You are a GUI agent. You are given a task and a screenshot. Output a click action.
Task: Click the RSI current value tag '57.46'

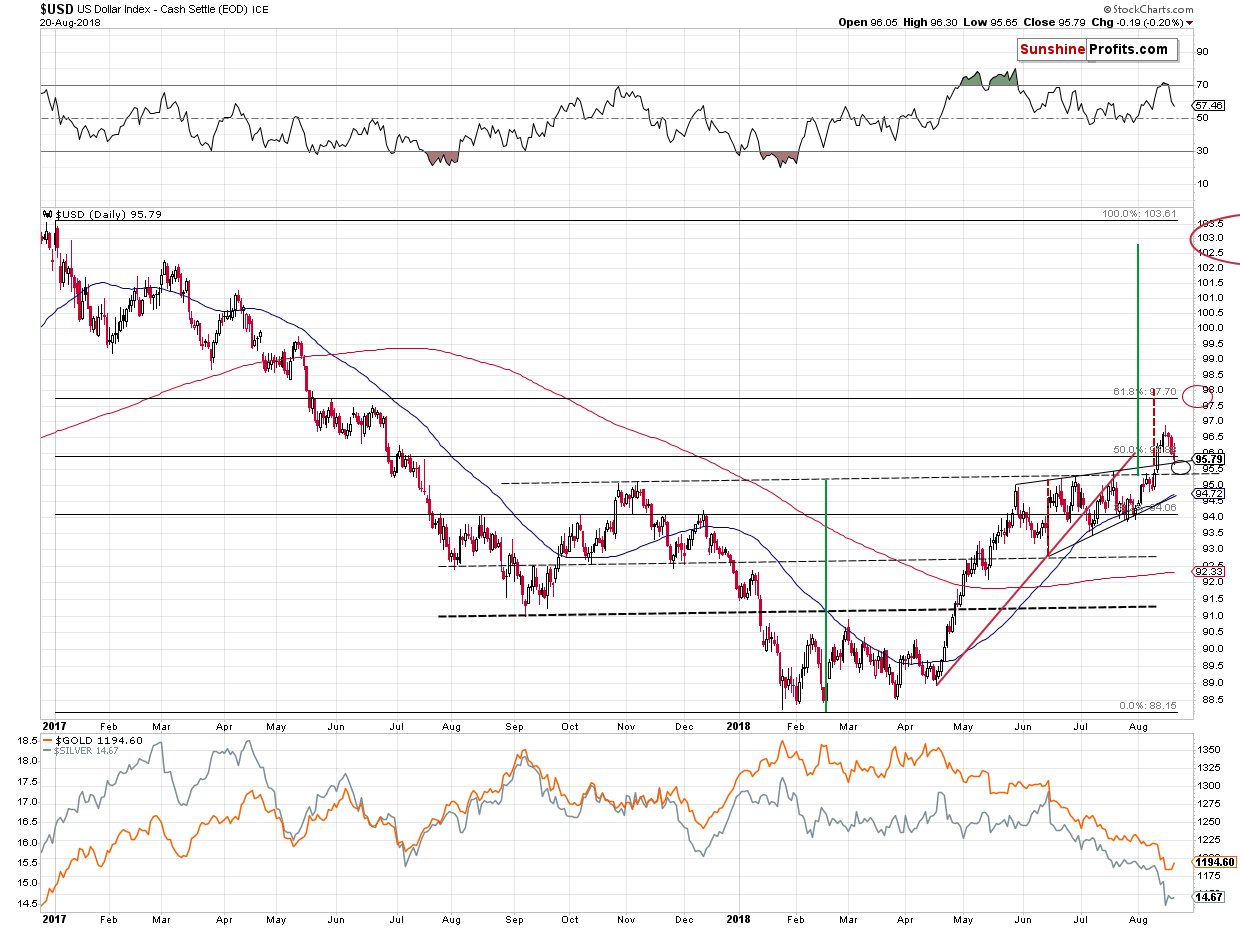1208,104
